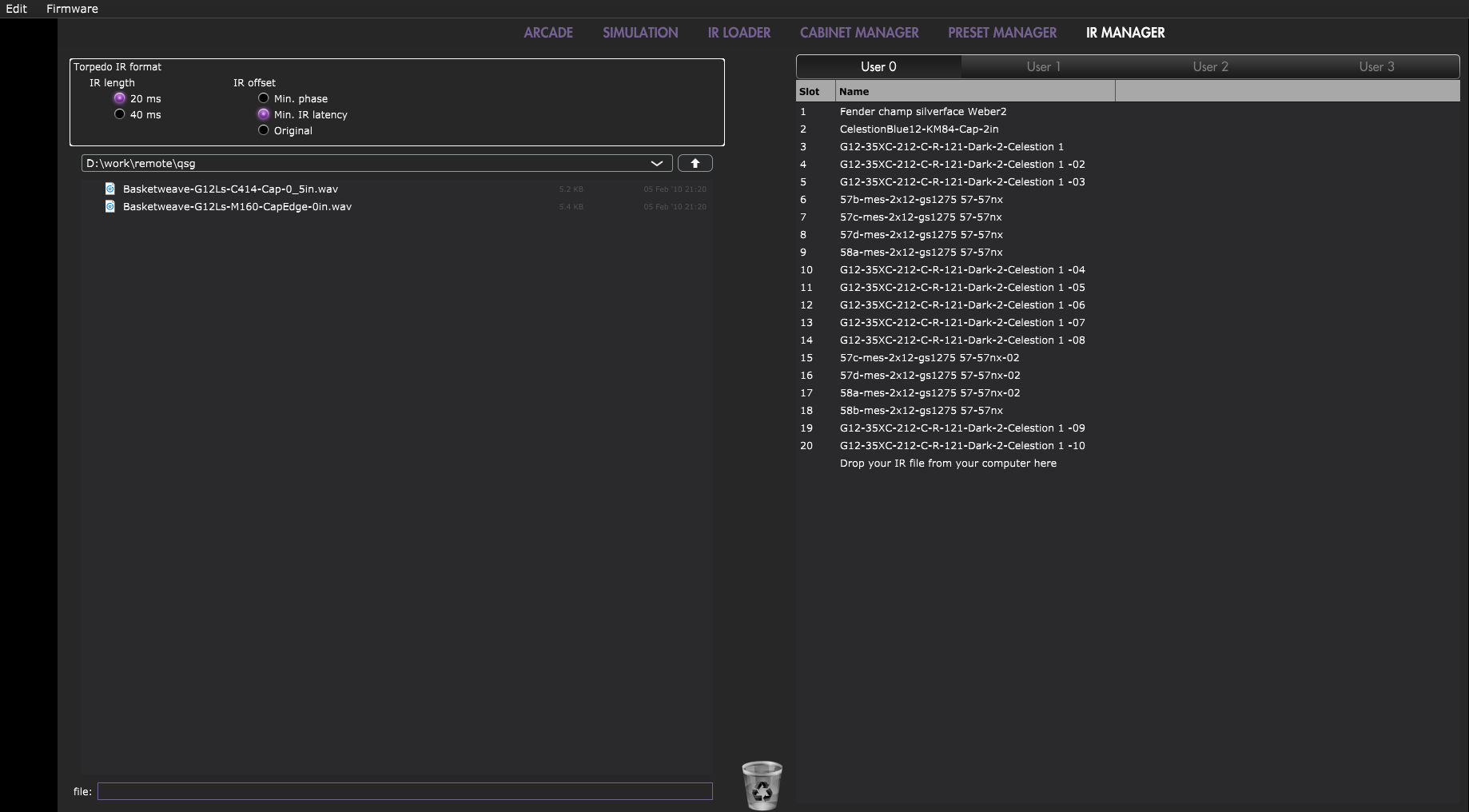Open the Firmware menu
The height and width of the screenshot is (812, 1469).
click(x=72, y=9)
